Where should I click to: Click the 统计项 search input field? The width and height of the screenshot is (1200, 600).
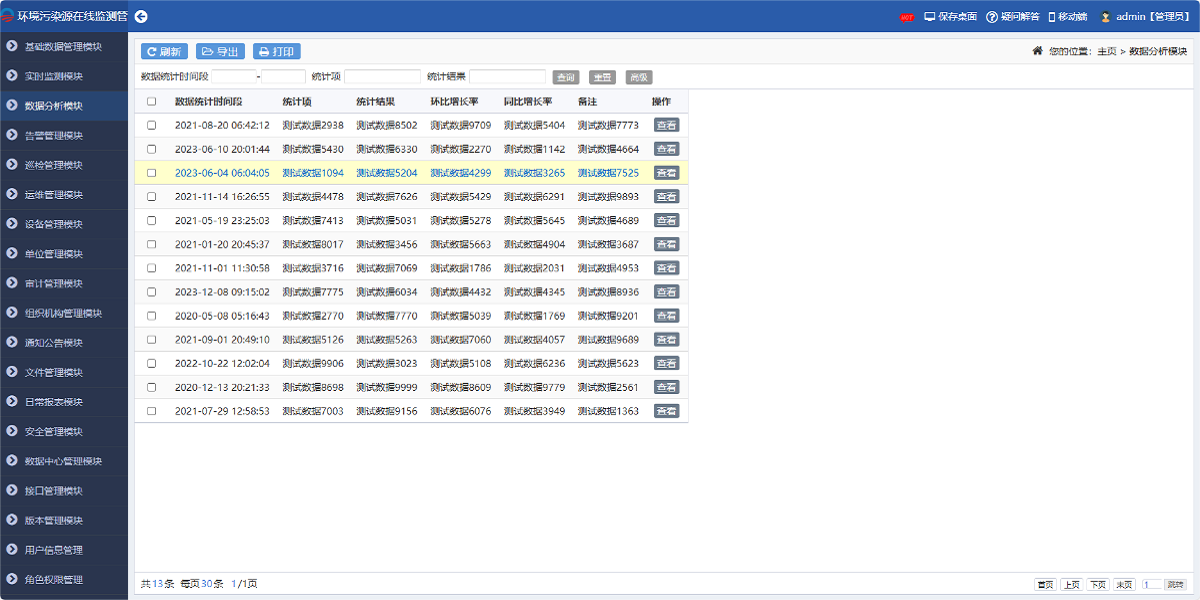[x=382, y=77]
